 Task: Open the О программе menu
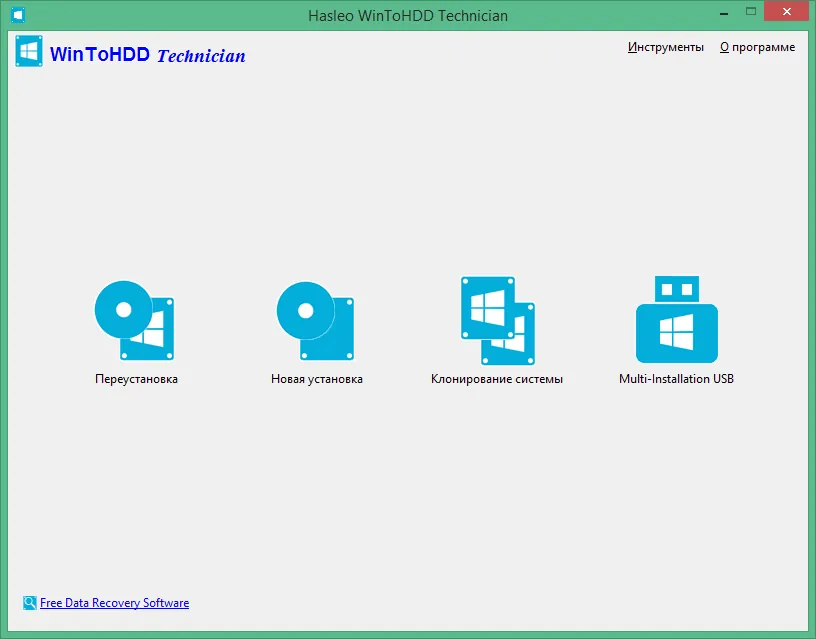point(757,47)
